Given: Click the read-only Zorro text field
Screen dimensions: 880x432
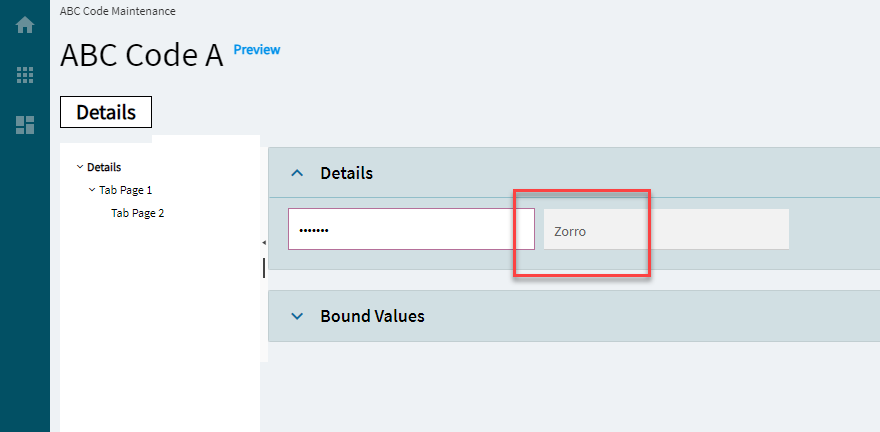Looking at the screenshot, I should point(666,229).
